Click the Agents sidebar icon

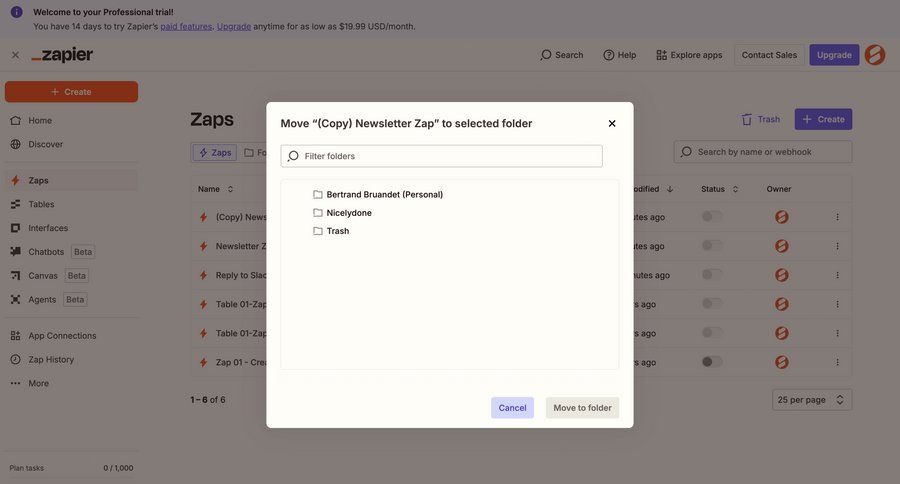pos(15,300)
